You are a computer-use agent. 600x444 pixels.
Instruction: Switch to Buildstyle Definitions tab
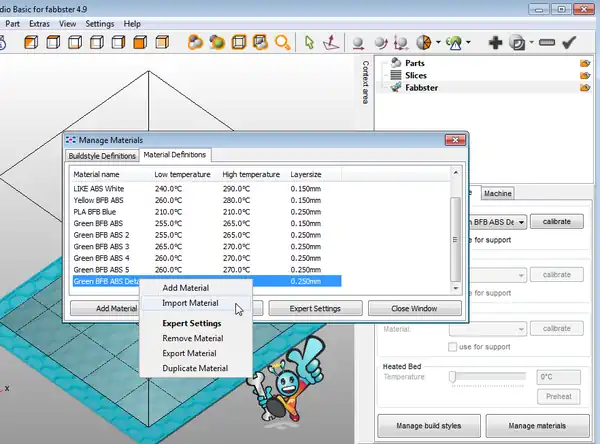click(101, 156)
